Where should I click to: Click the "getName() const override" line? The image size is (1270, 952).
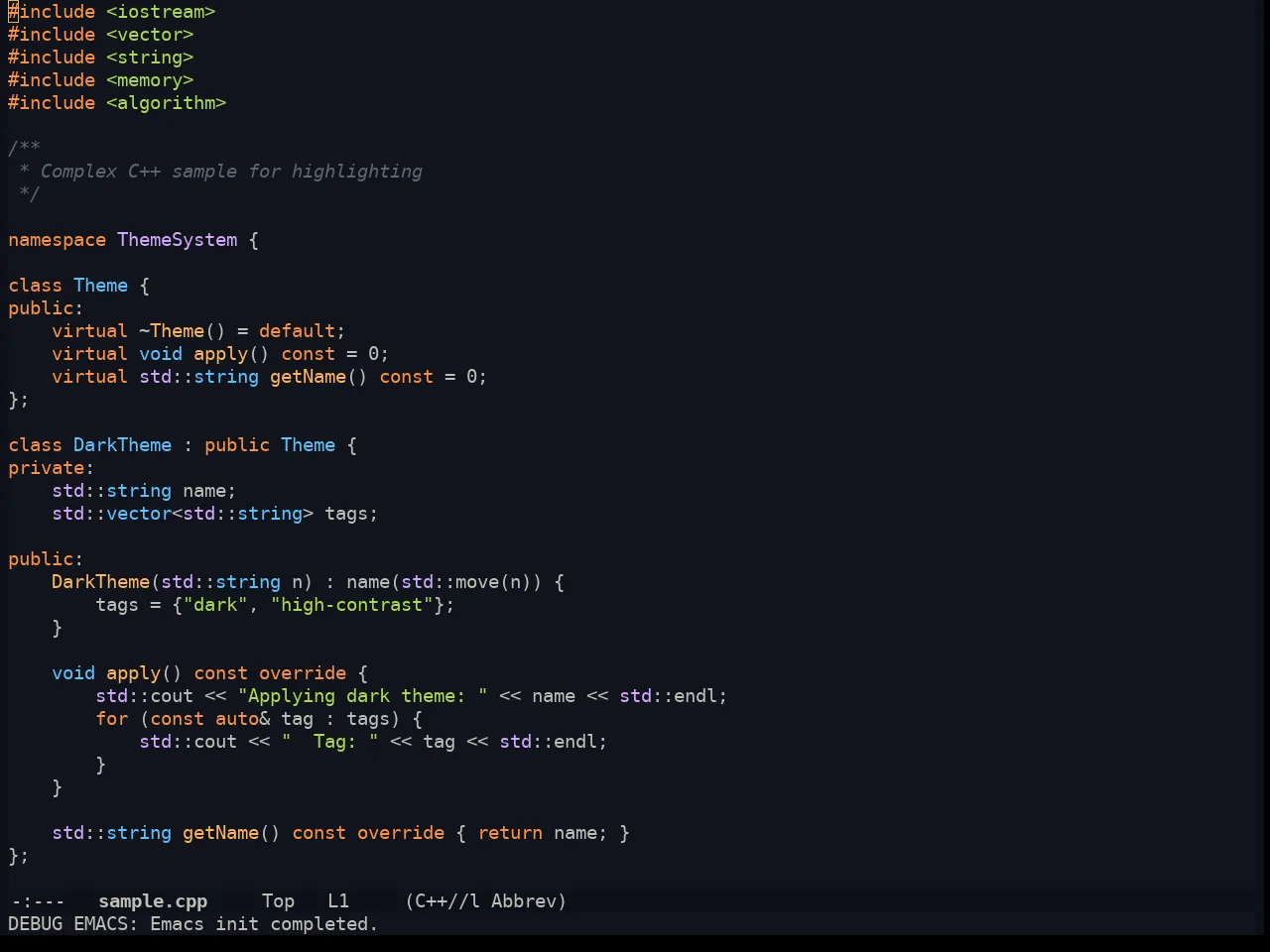340,833
